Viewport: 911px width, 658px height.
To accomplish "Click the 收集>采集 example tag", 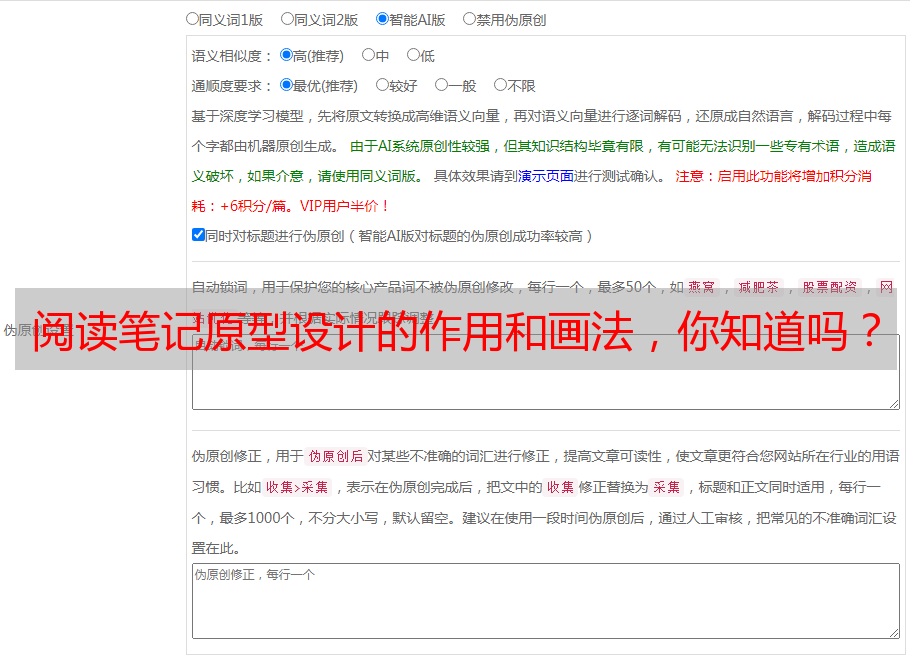I will click(297, 487).
